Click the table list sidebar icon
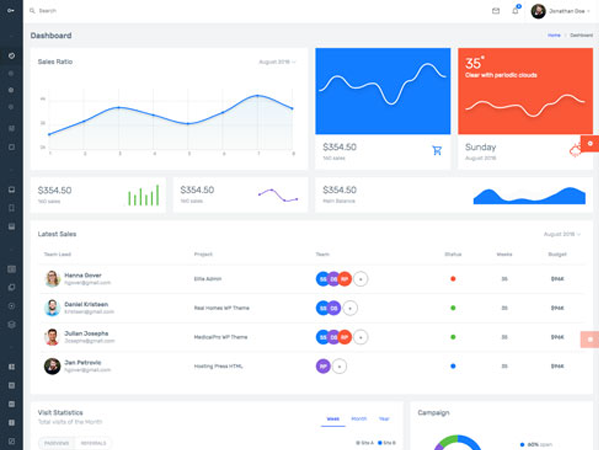The height and width of the screenshot is (450, 600). click(11, 269)
